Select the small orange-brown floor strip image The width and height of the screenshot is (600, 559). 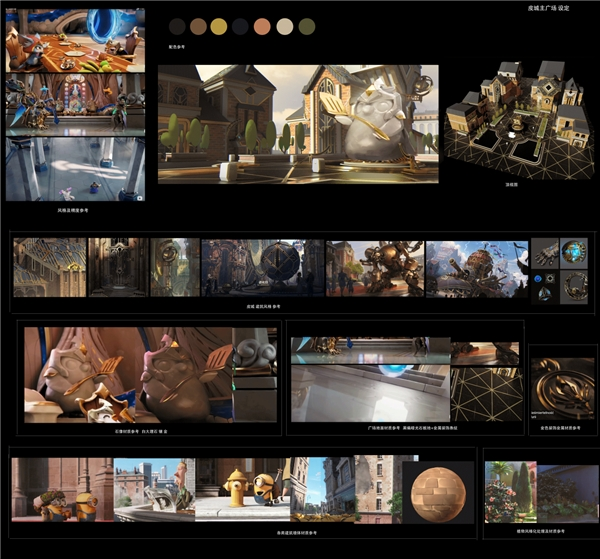pos(485,354)
